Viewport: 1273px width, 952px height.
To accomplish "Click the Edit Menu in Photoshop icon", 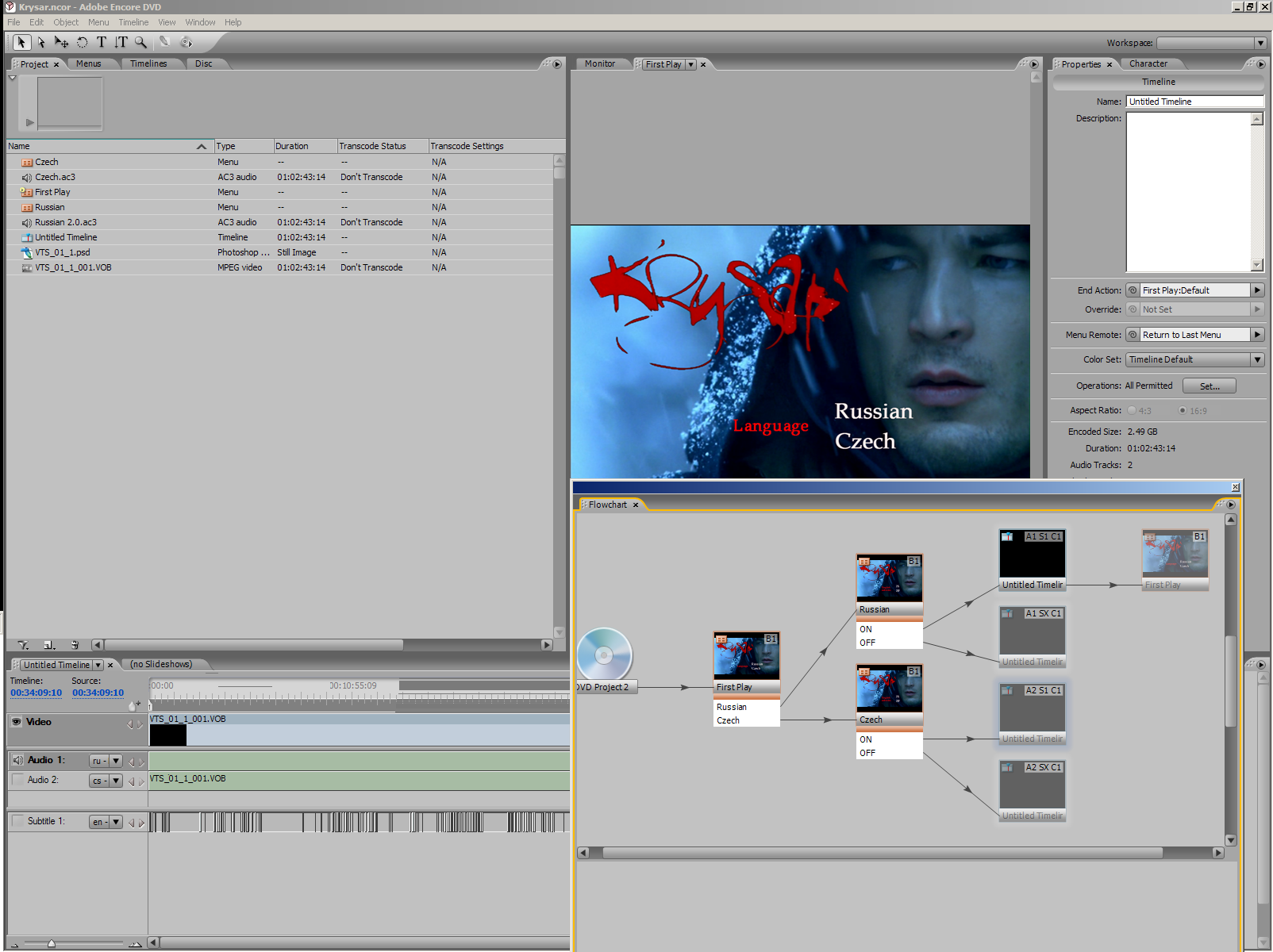I will tap(165, 42).
